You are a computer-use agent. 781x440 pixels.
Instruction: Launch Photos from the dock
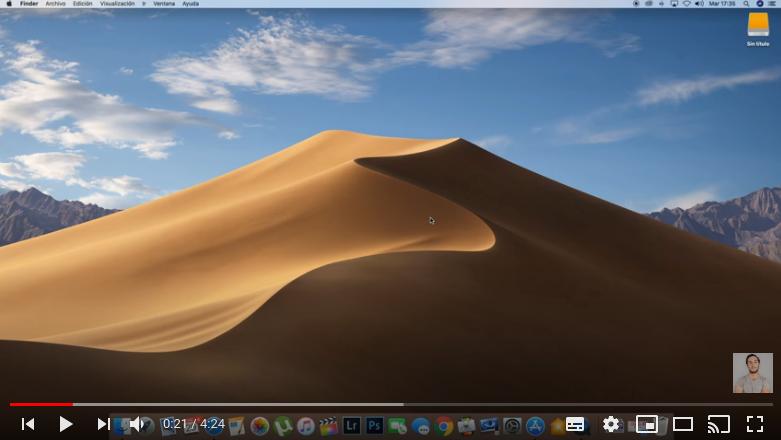[x=260, y=426]
